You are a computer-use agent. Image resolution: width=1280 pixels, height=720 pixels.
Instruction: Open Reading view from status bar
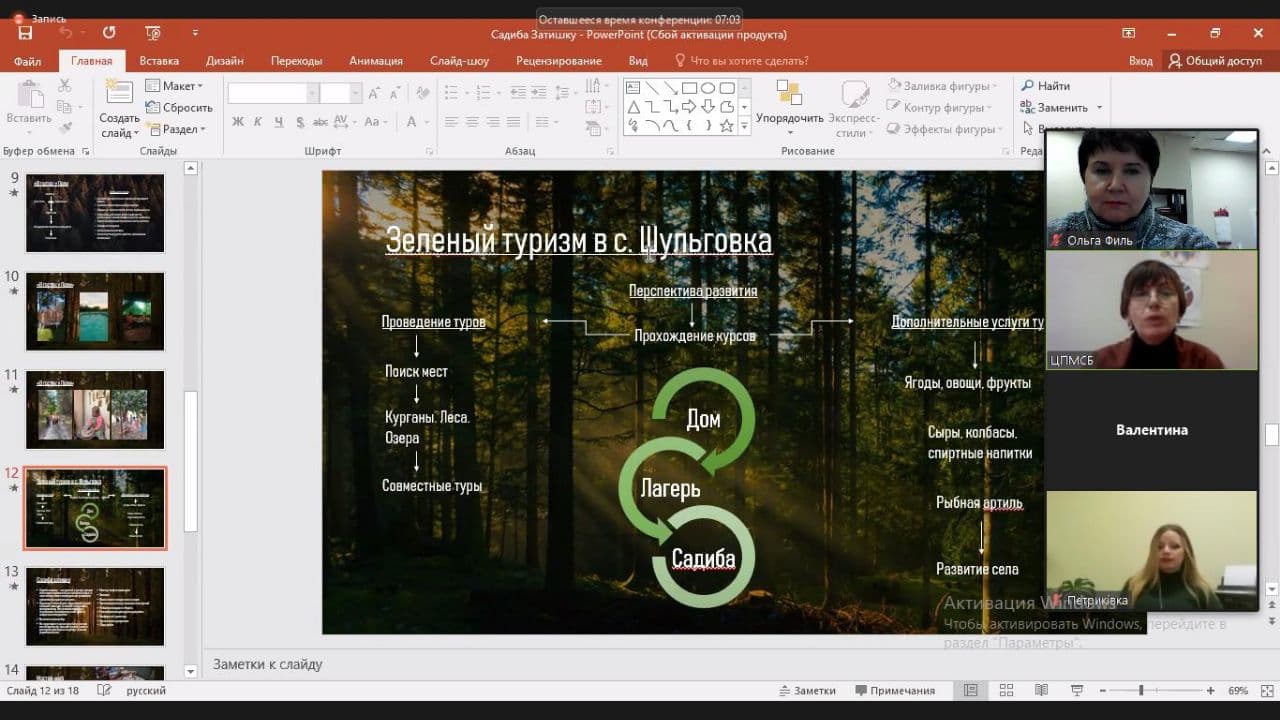[x=1041, y=691]
